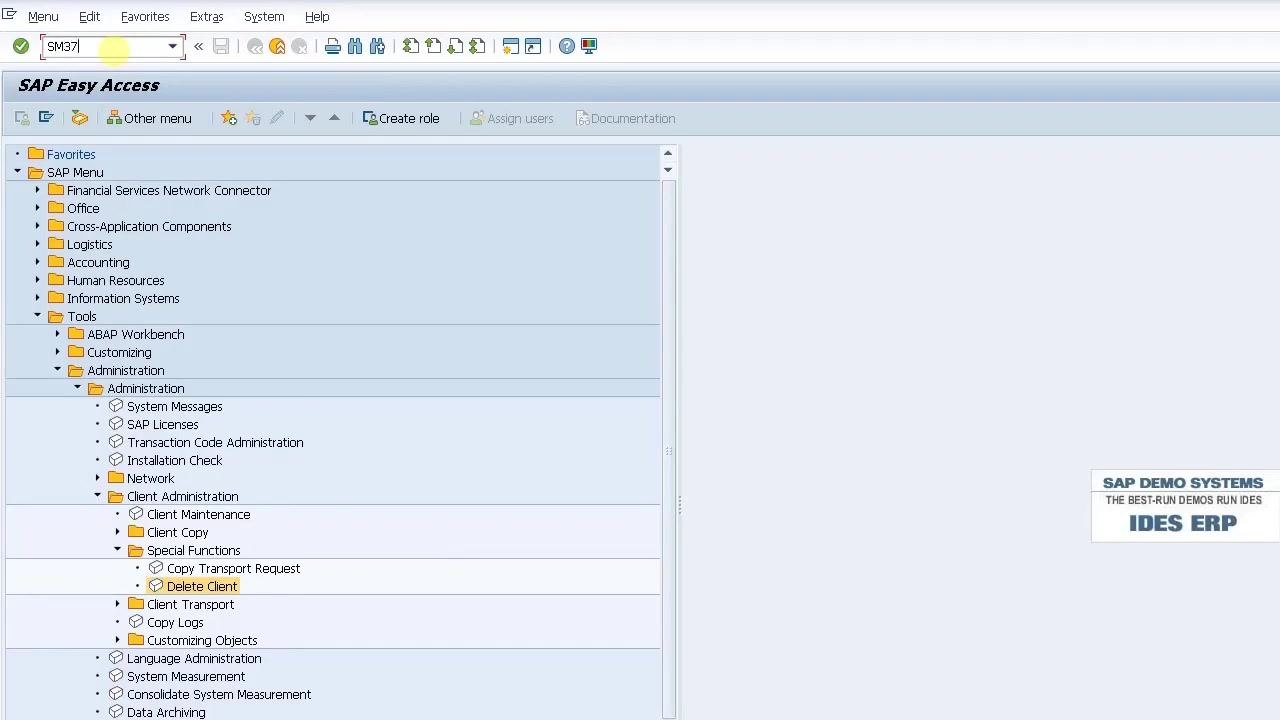Move favorite up with the up arrow

(x=334, y=118)
